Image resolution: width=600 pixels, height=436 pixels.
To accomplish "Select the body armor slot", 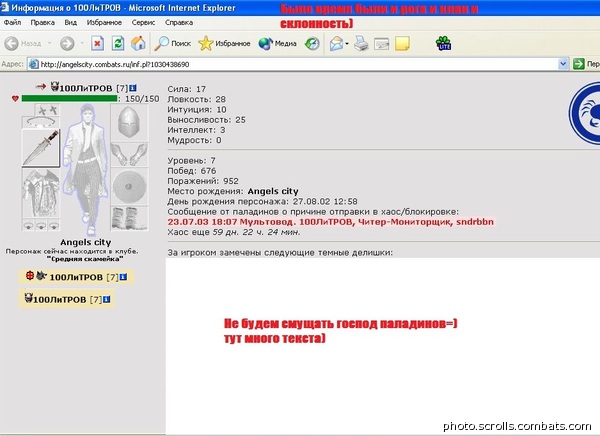I will click(41, 193).
